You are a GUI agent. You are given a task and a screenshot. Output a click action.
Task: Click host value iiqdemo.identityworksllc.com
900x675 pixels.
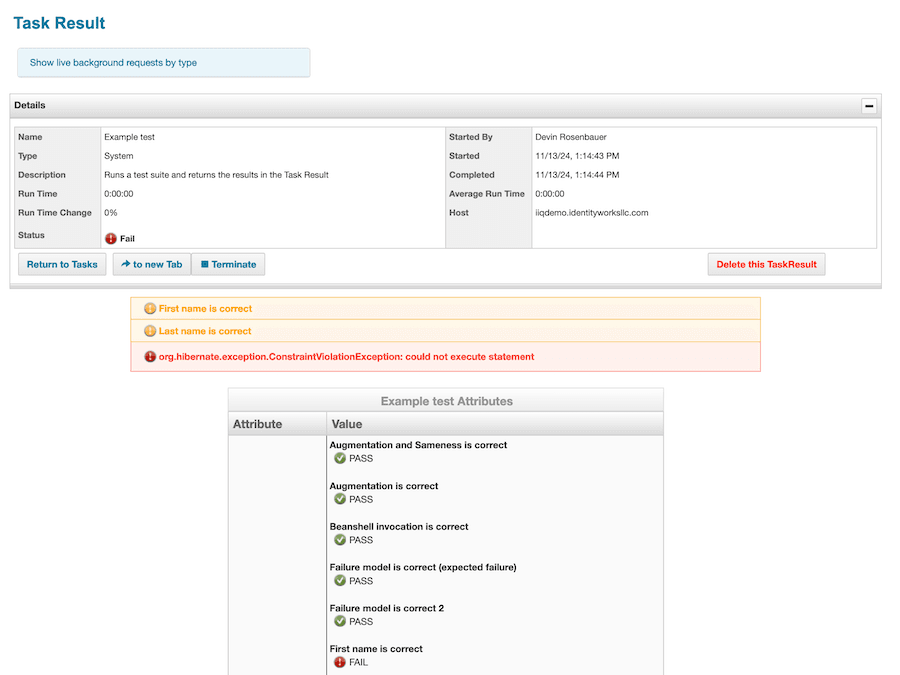[592, 213]
